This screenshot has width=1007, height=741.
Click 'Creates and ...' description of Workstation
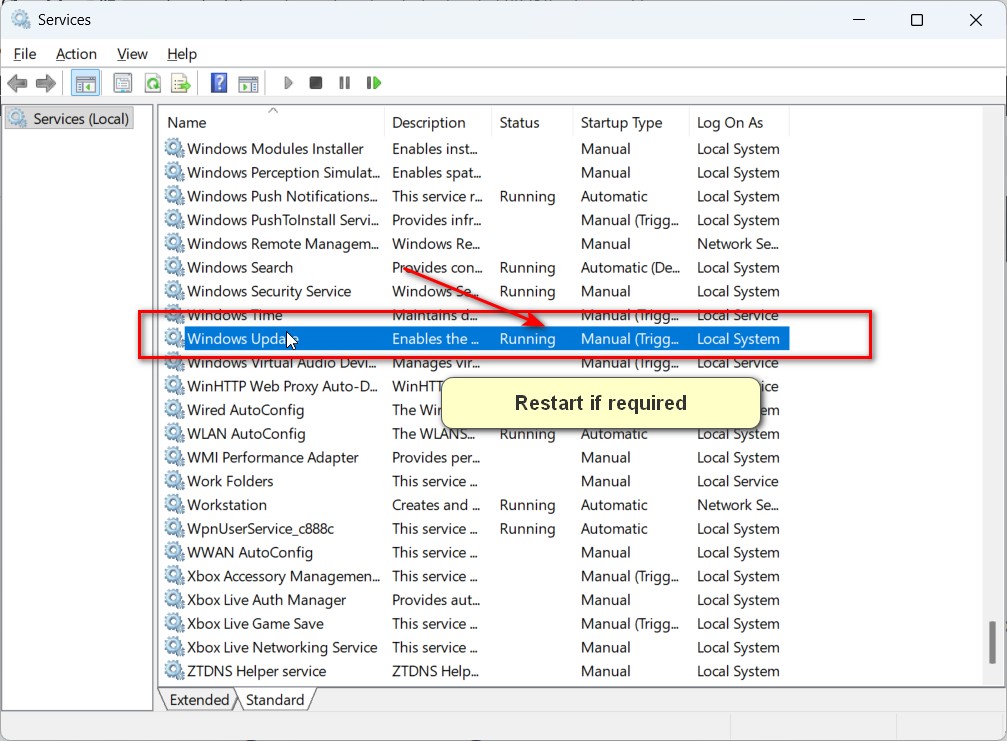tap(435, 505)
